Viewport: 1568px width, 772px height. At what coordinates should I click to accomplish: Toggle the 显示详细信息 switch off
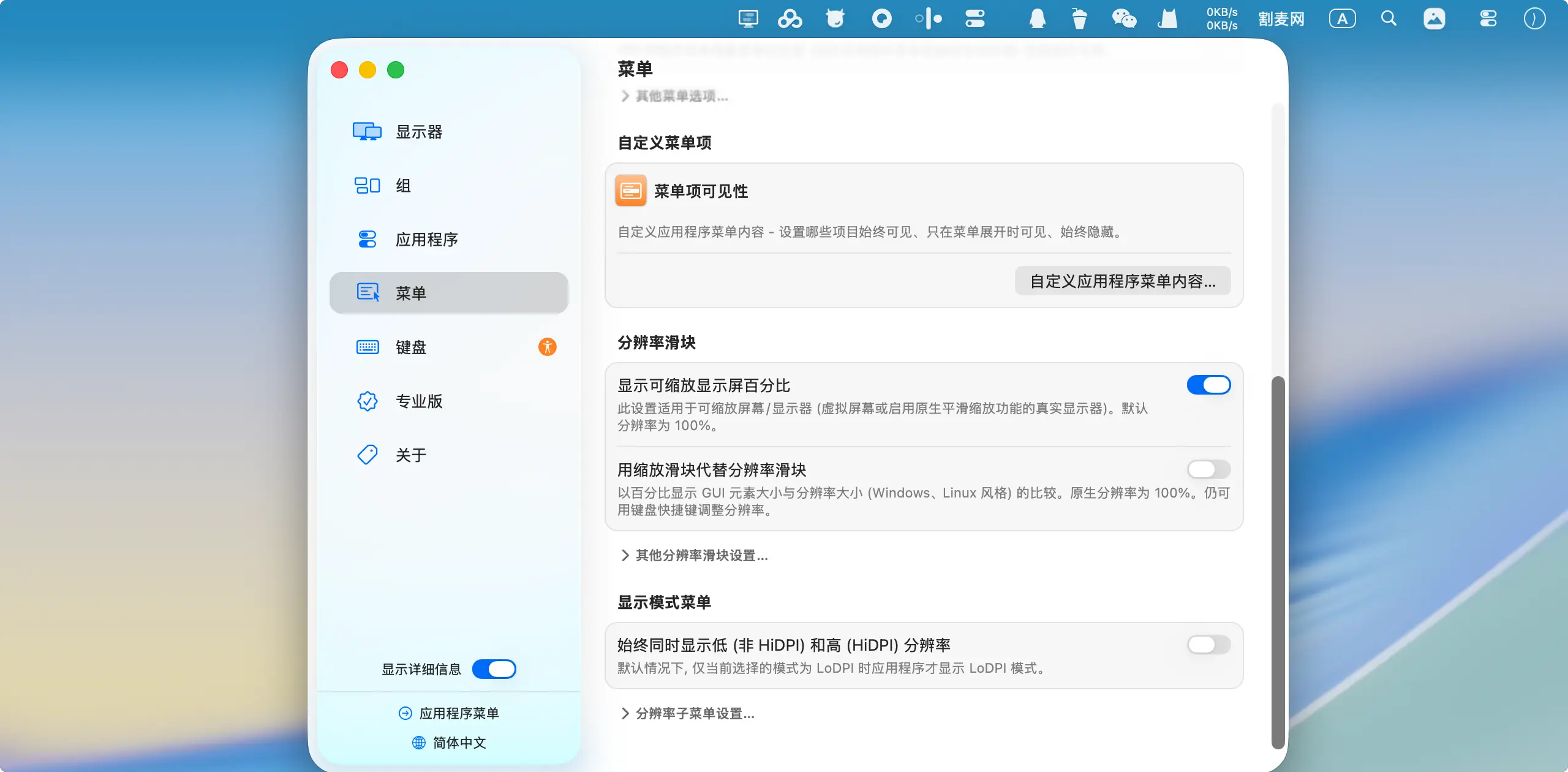[x=494, y=669]
